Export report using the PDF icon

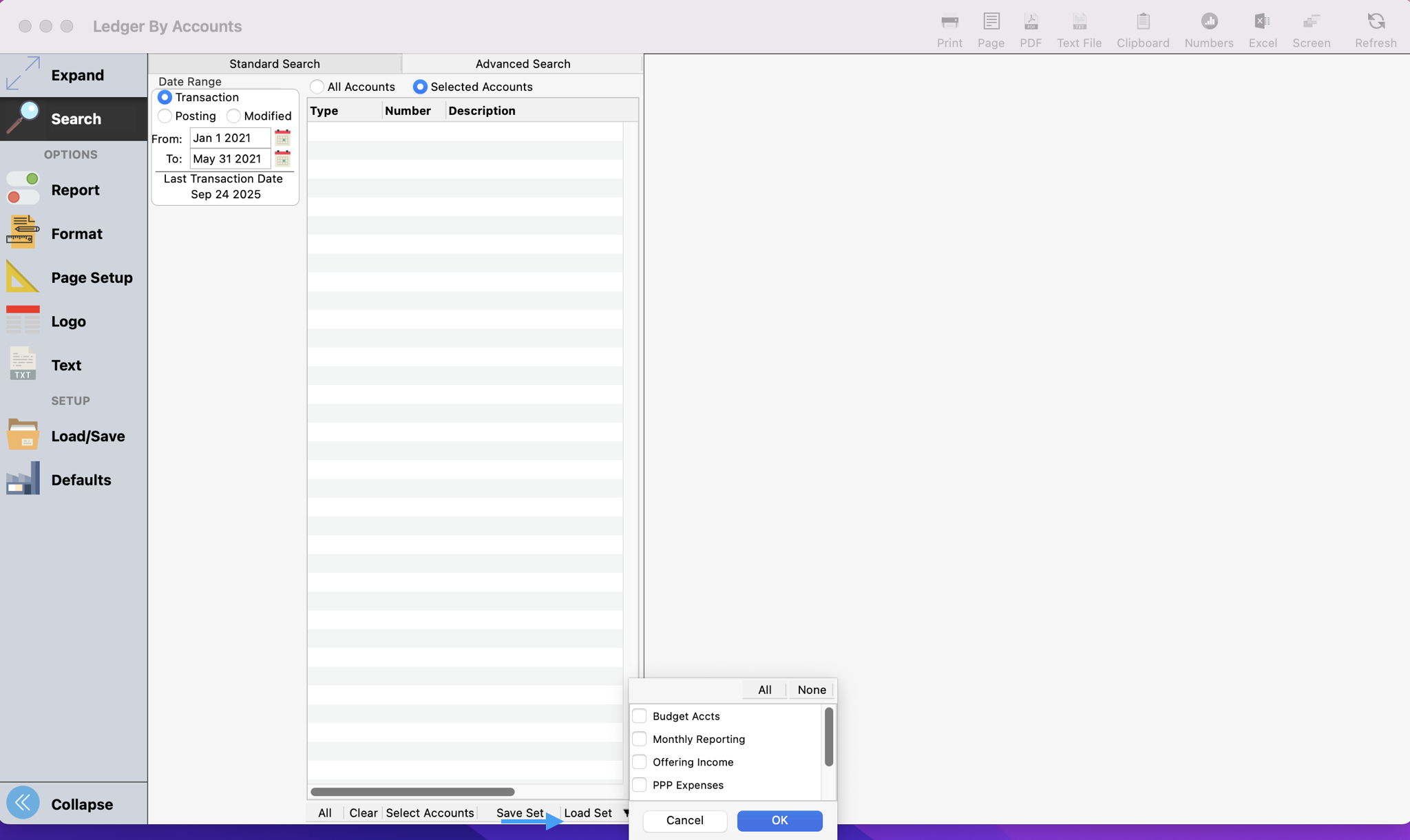click(x=1030, y=22)
